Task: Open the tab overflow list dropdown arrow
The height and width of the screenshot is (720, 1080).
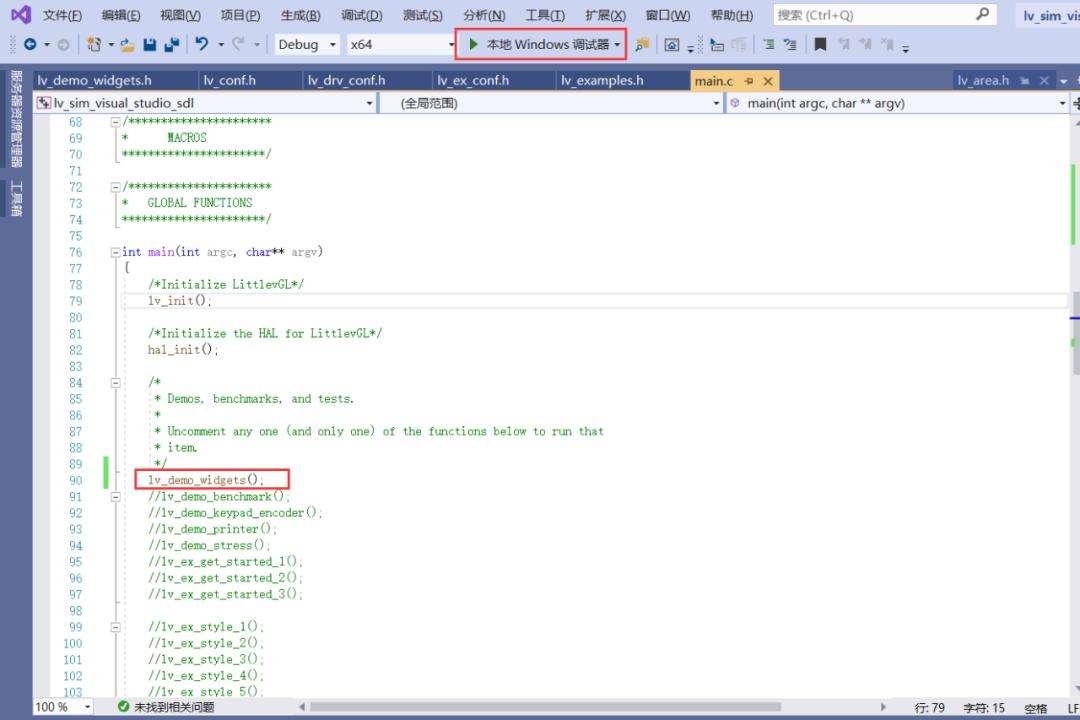Action: [x=1063, y=81]
